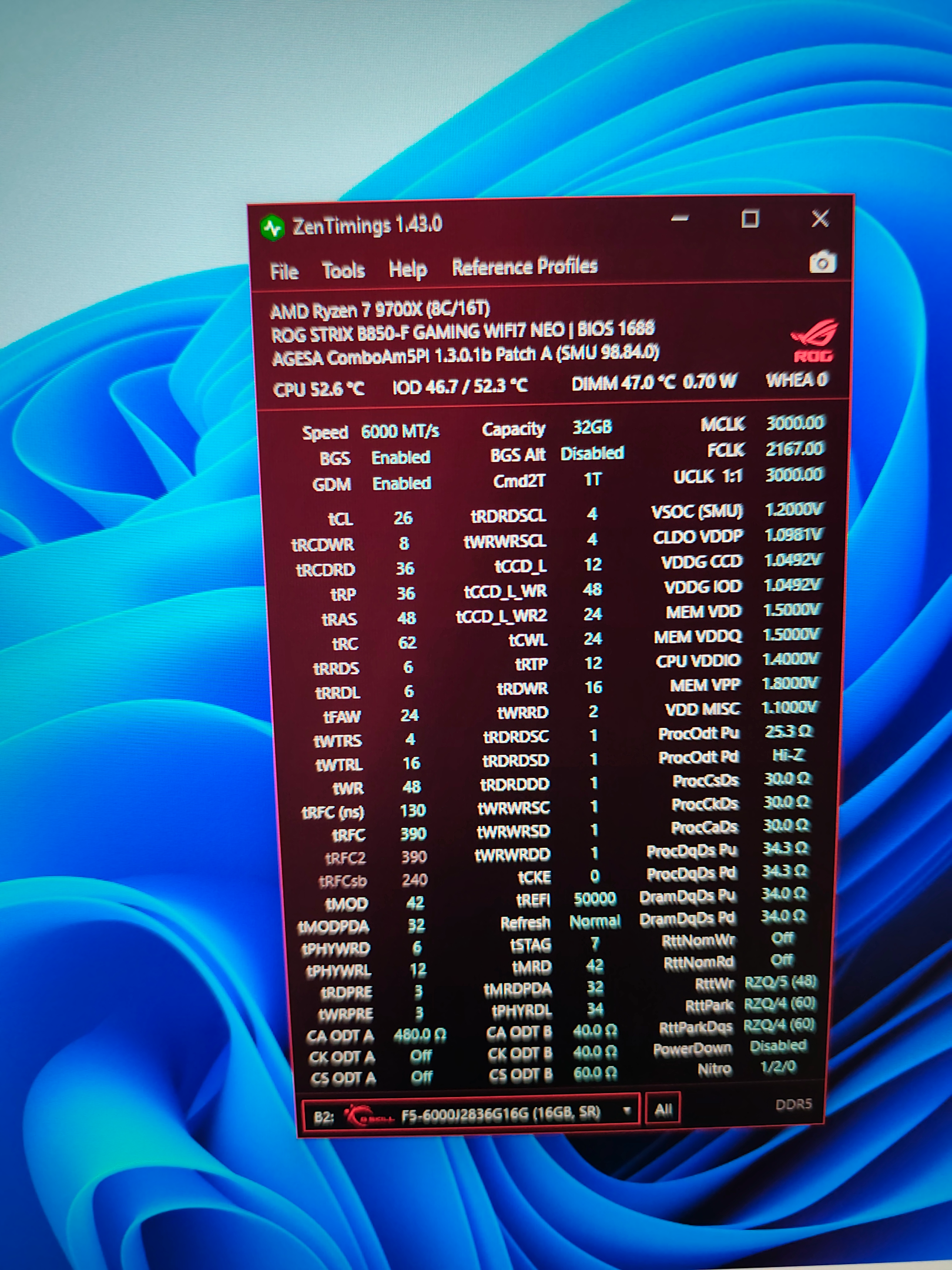This screenshot has width=952, height=1270.
Task: Click the ProcOdt Pd value Hi-Z
Action: coord(787,755)
